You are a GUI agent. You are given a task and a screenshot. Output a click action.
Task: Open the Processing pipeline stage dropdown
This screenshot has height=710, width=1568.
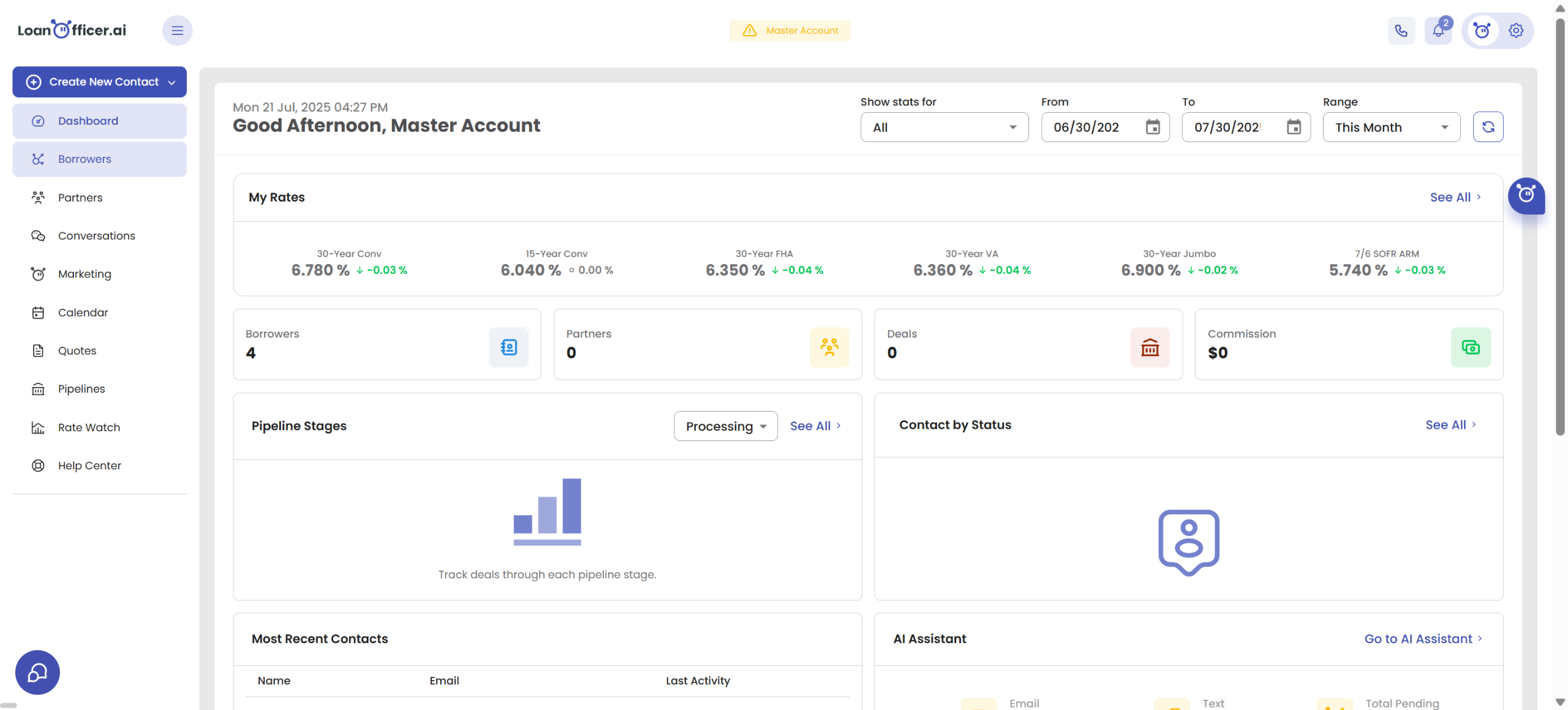pyautogui.click(x=725, y=426)
